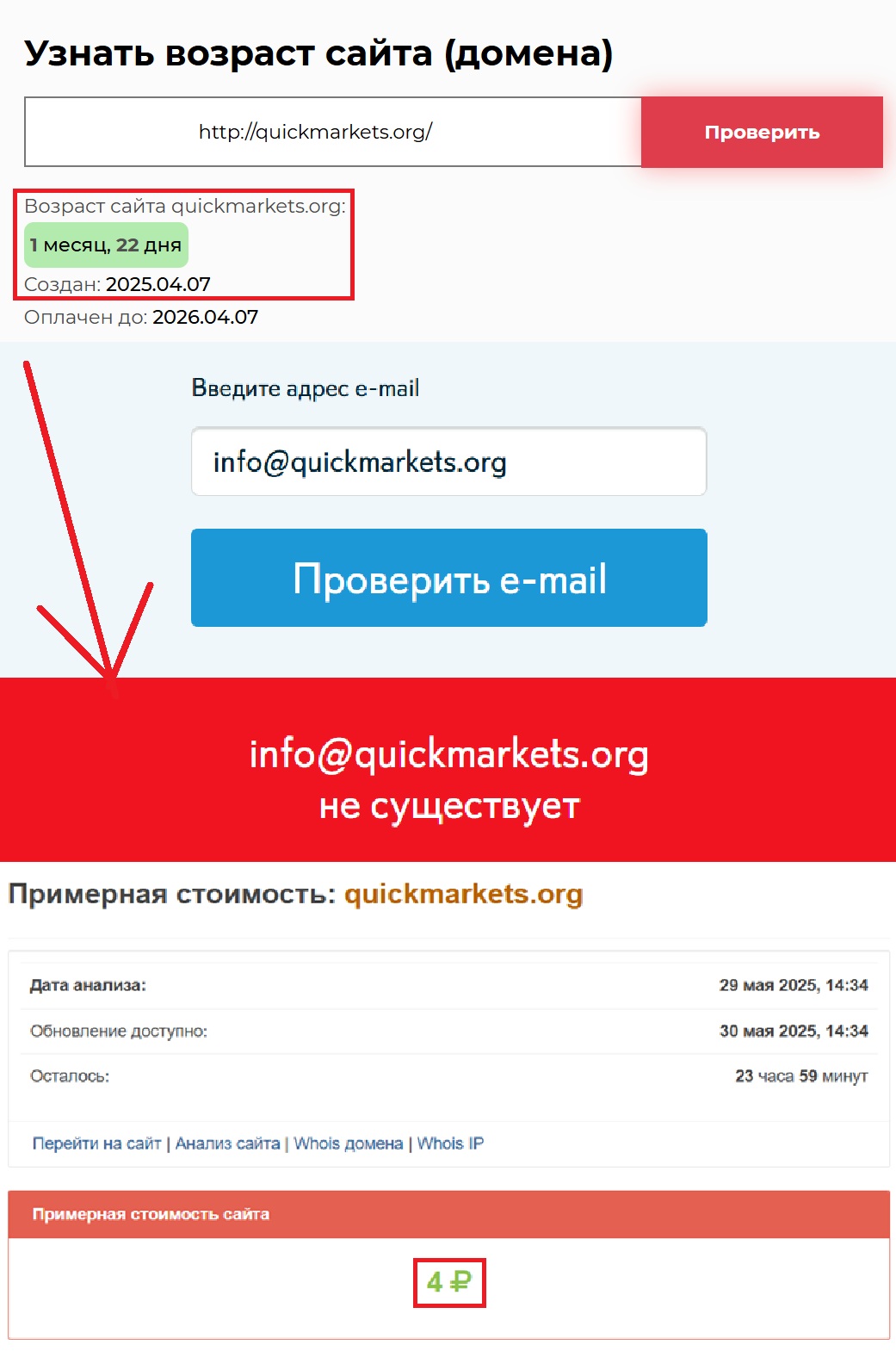Click the blue Проверить e-mail button
896x1351 pixels.
[x=448, y=578]
